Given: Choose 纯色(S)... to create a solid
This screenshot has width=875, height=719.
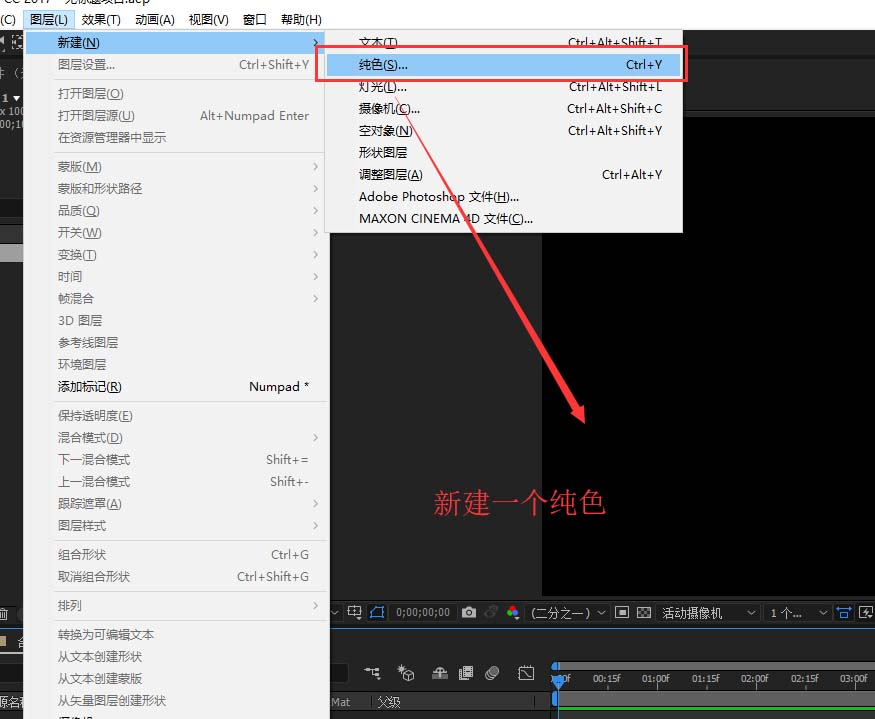Looking at the screenshot, I should point(503,65).
